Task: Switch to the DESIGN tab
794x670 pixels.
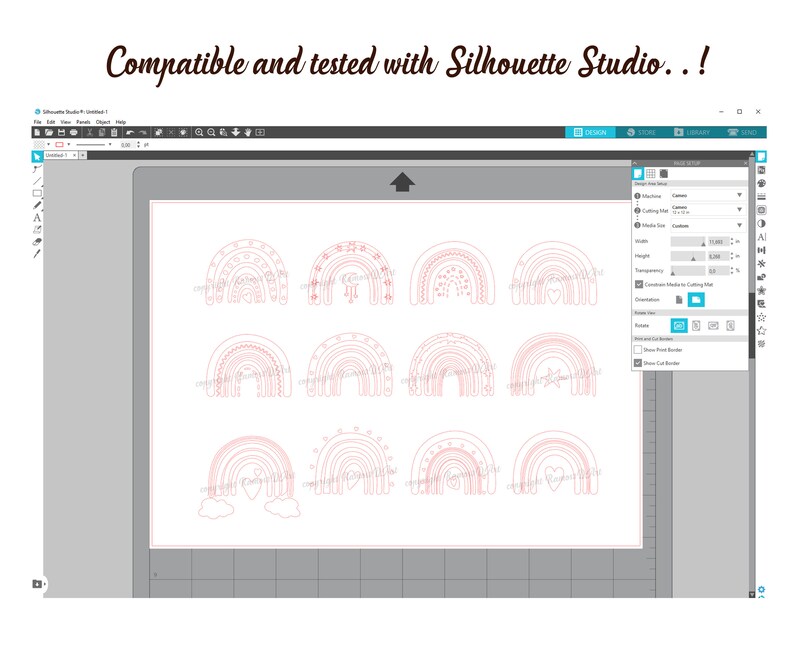Action: (x=590, y=132)
